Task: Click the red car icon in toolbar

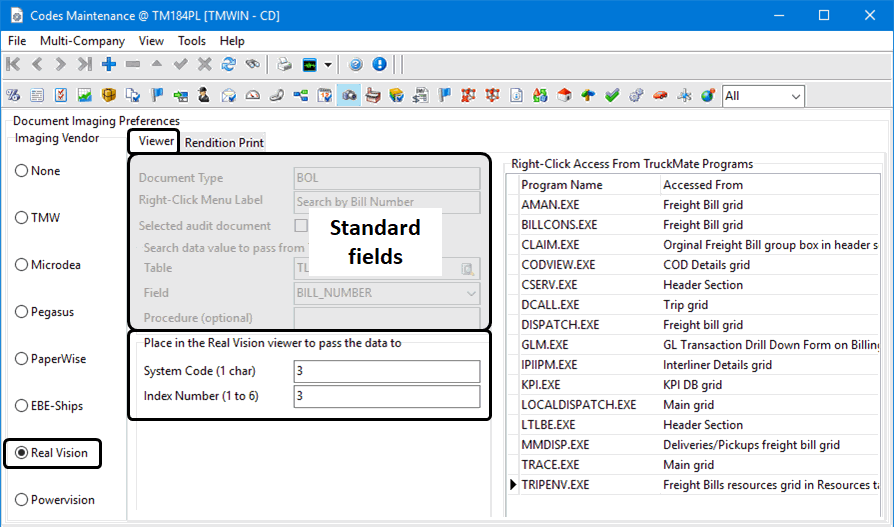Action: tap(660, 96)
